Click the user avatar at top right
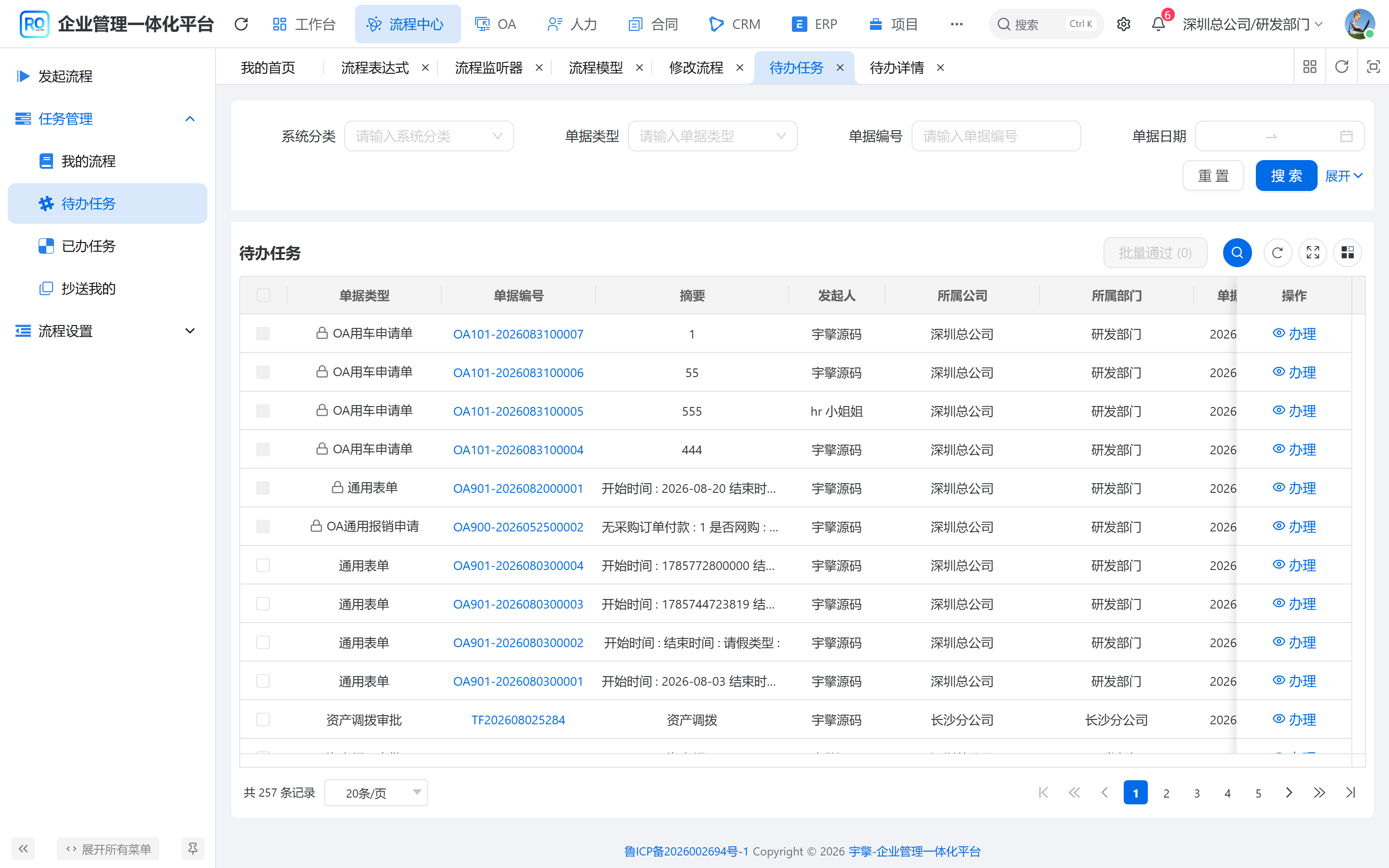This screenshot has width=1389, height=868. click(1359, 24)
